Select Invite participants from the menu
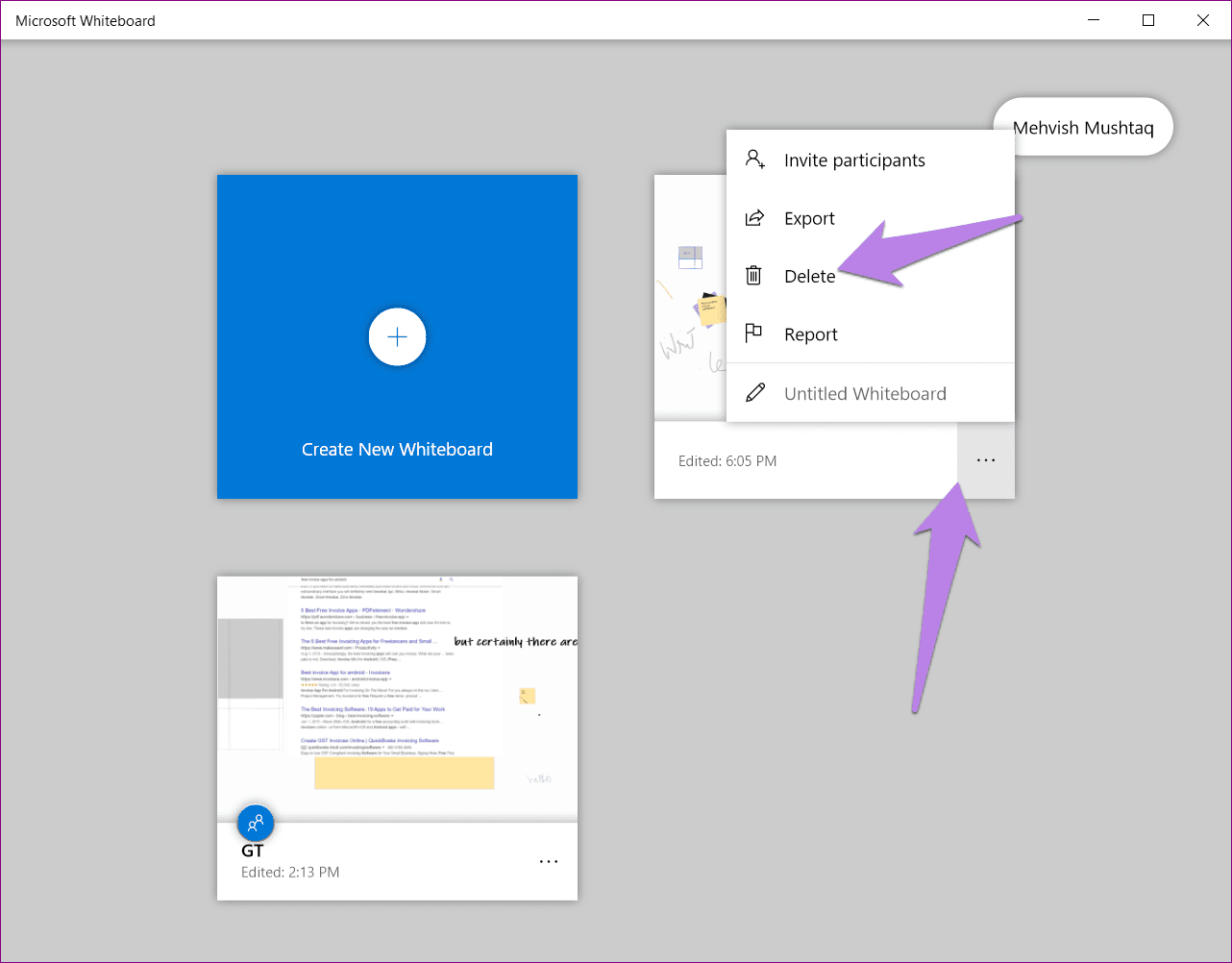 [x=871, y=160]
